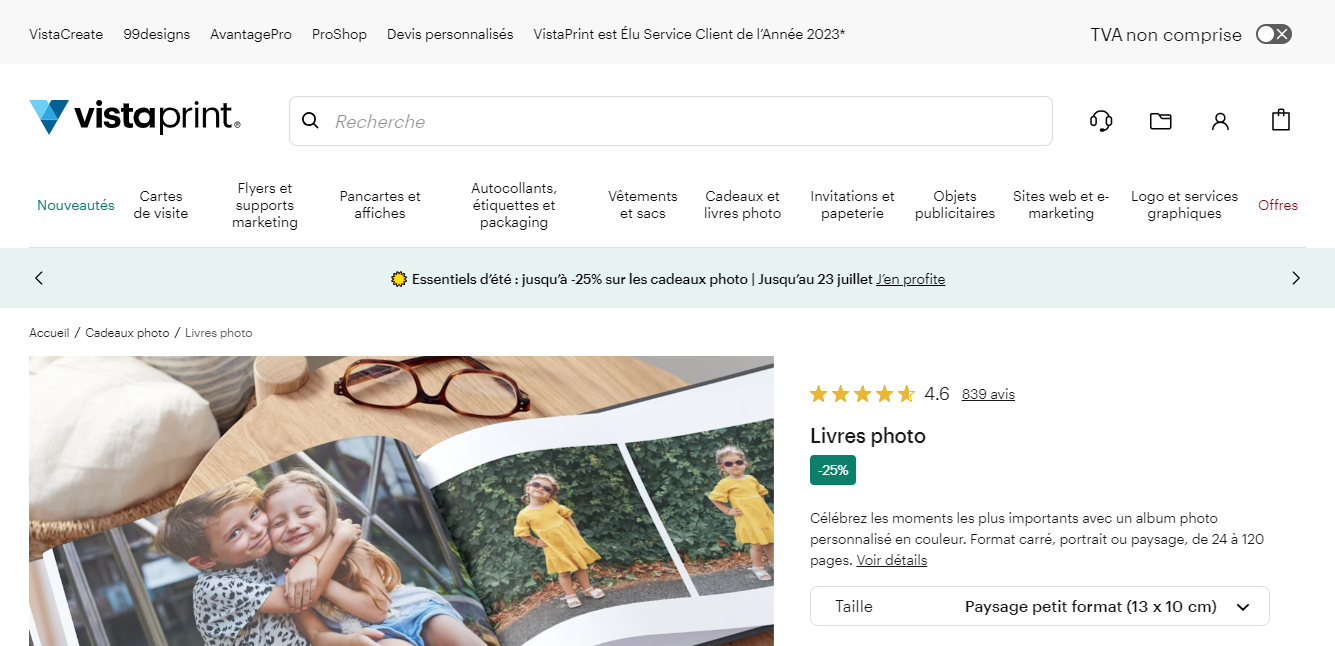Open the Cartes de visite menu

161,204
